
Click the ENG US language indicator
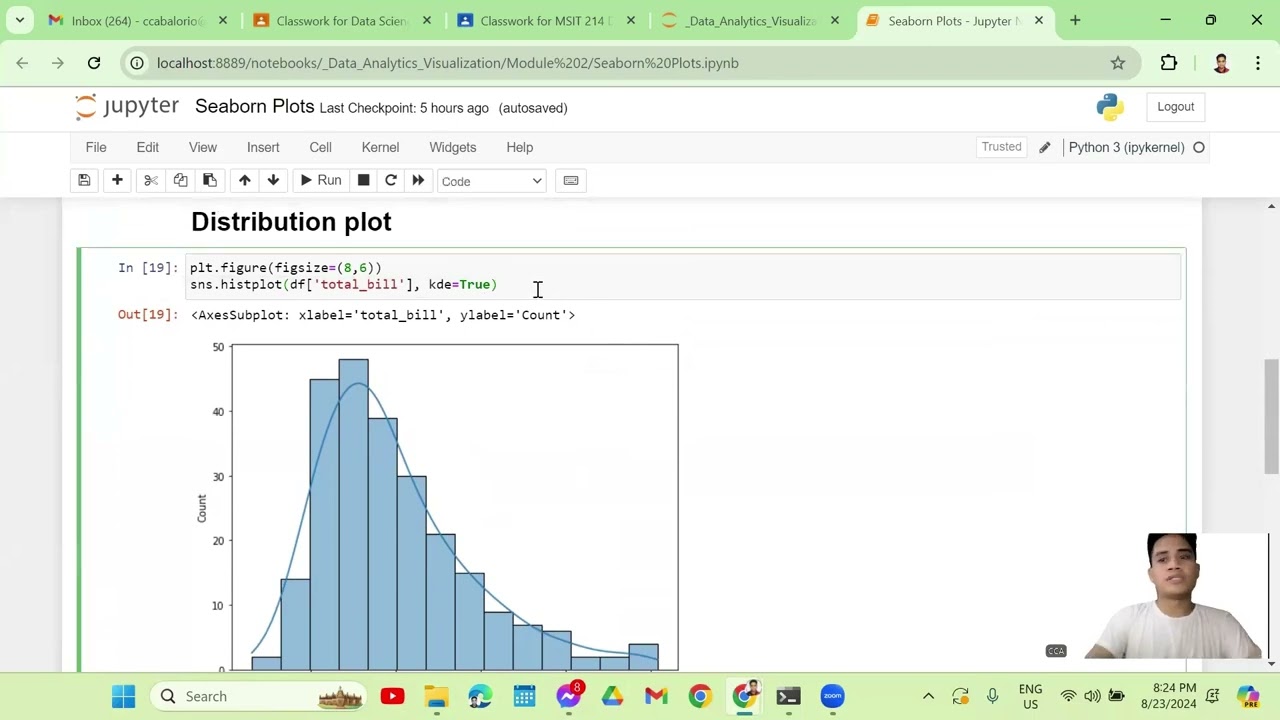1030,696
